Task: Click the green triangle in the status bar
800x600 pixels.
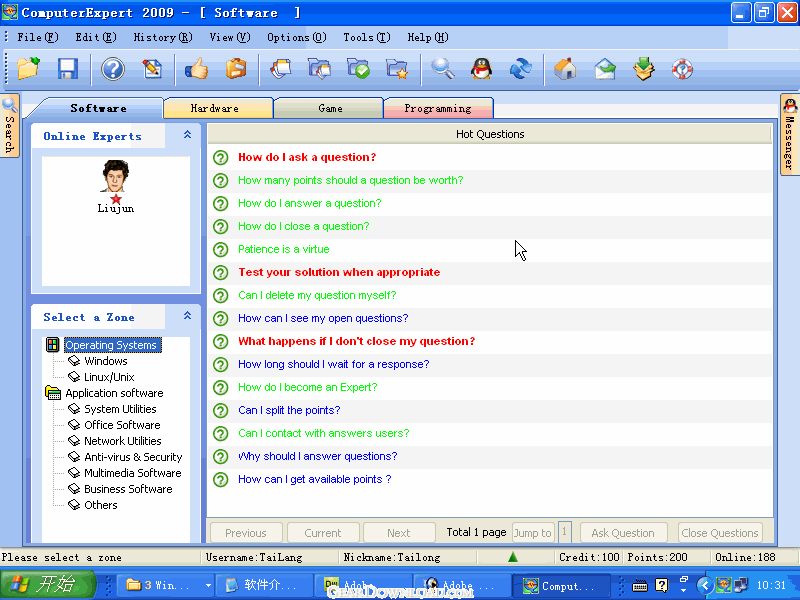Action: click(x=513, y=557)
